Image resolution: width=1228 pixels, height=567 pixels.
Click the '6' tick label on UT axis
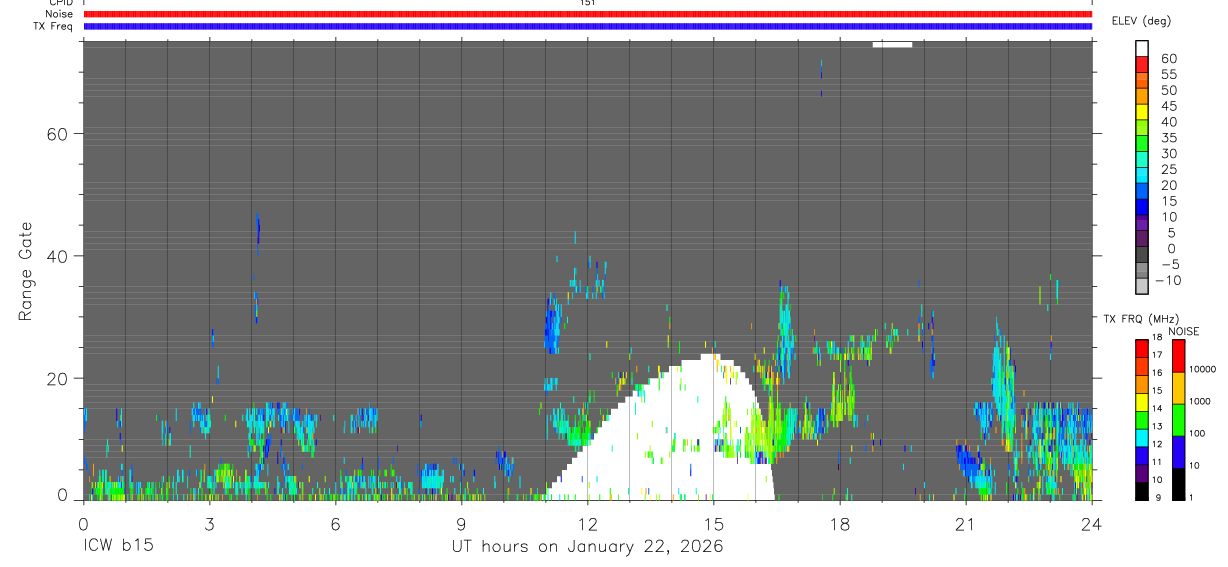pos(335,523)
